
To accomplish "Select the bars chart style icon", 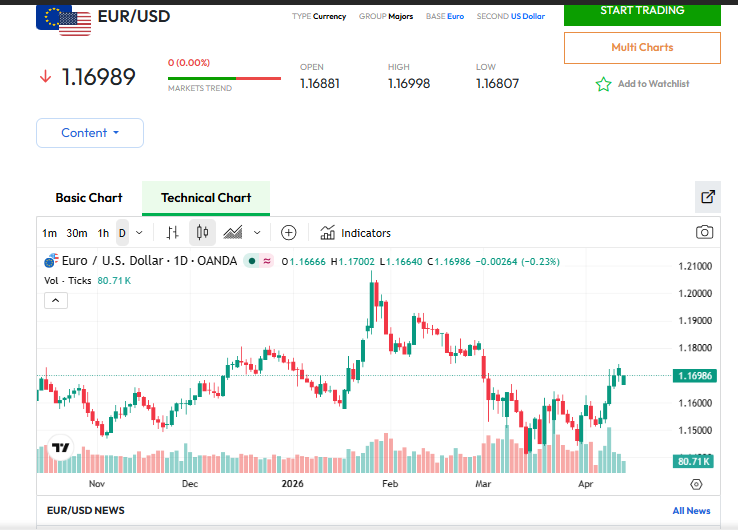I will tap(172, 233).
